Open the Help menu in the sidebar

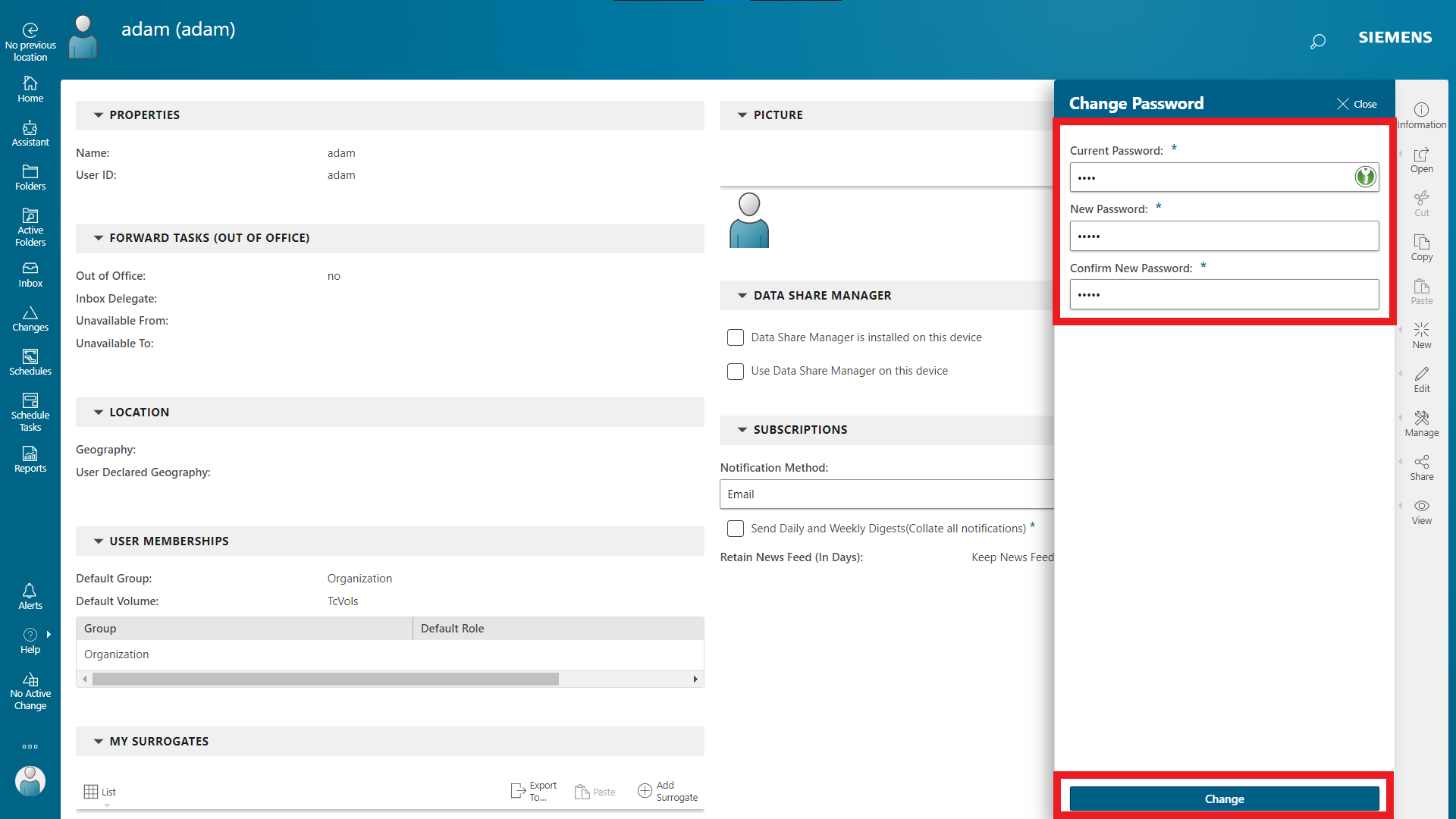point(30,641)
